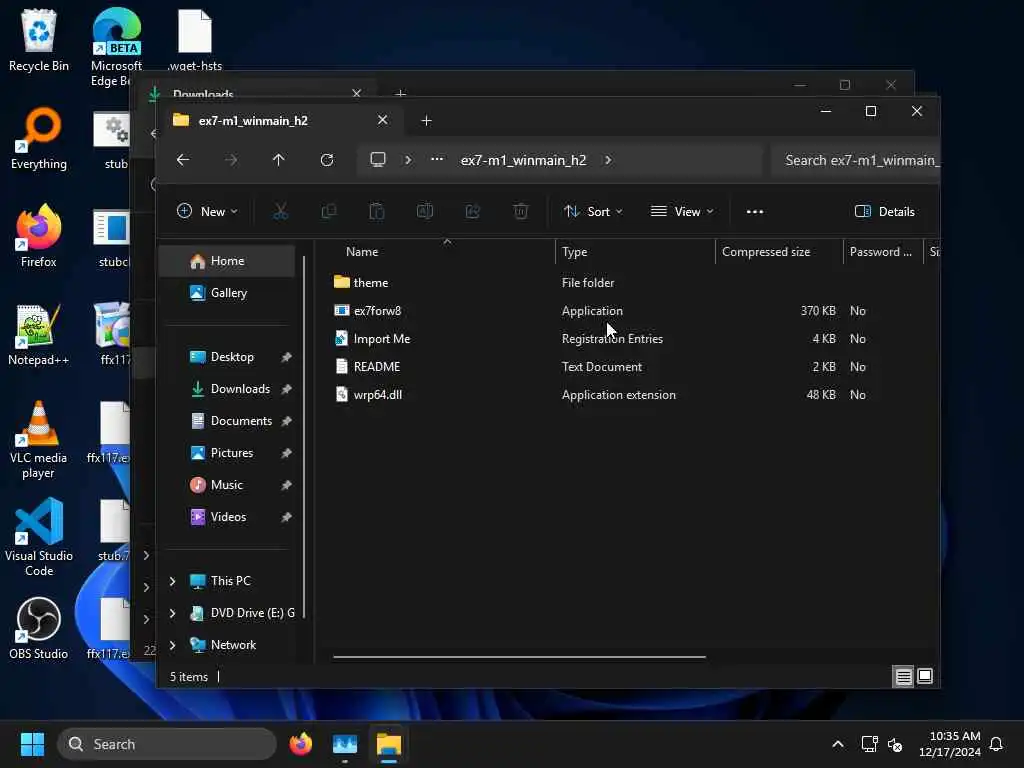This screenshot has height=768, width=1024.
Task: Click the Application extension type cell
Action: coord(618,394)
